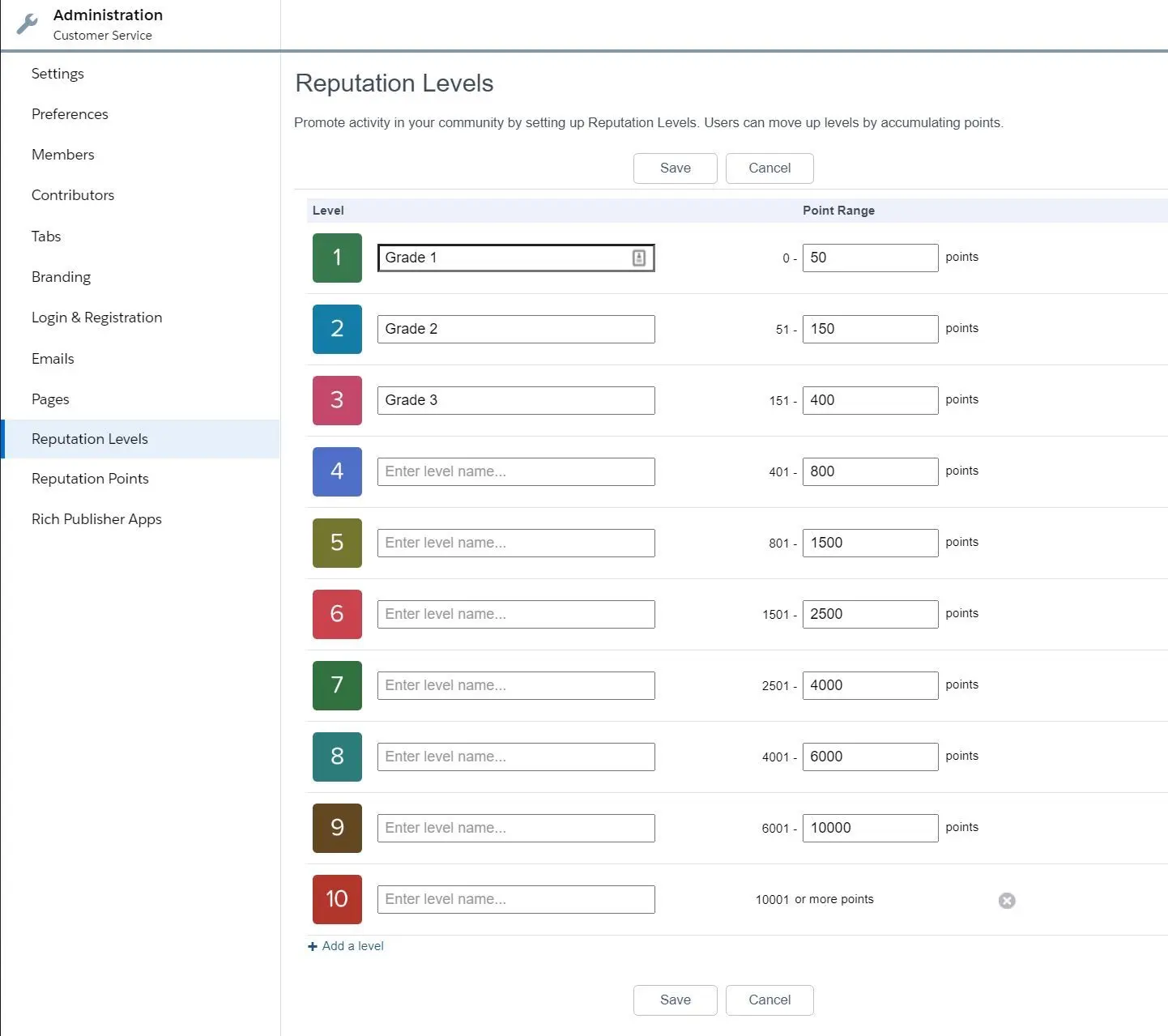This screenshot has height=1036, width=1168.
Task: Click the bottom Save button
Action: click(x=676, y=1000)
